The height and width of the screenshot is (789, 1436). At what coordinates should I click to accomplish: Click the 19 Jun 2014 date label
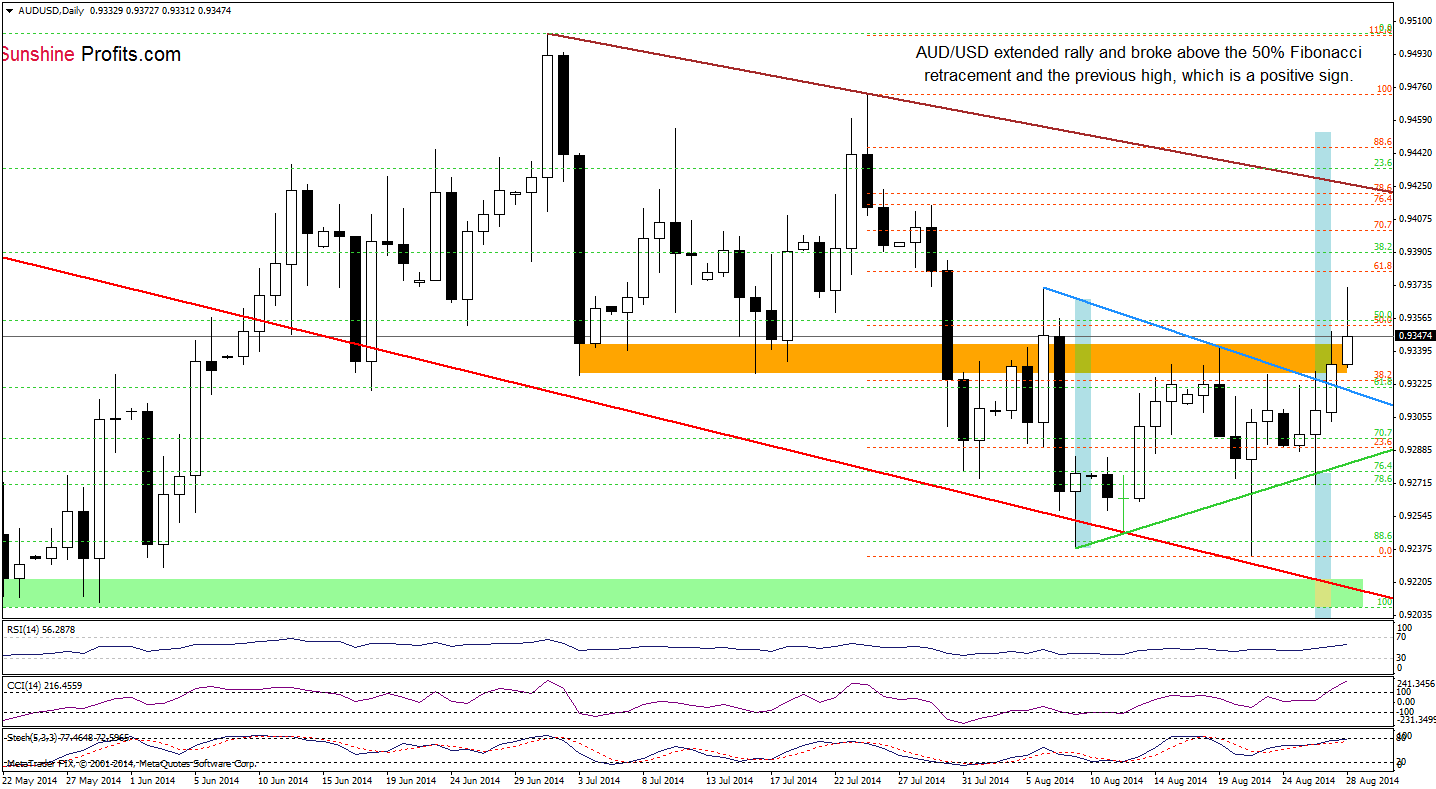click(413, 781)
